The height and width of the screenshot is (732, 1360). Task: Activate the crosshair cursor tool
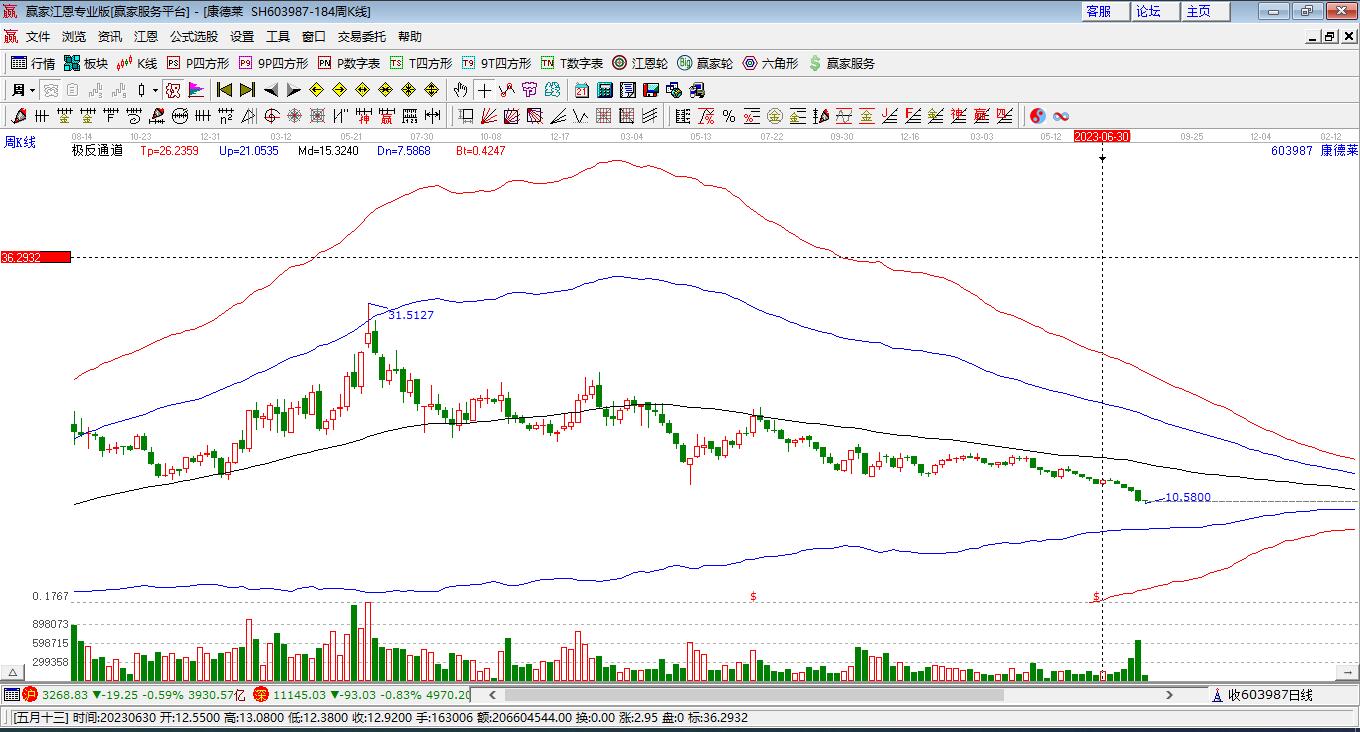[484, 90]
